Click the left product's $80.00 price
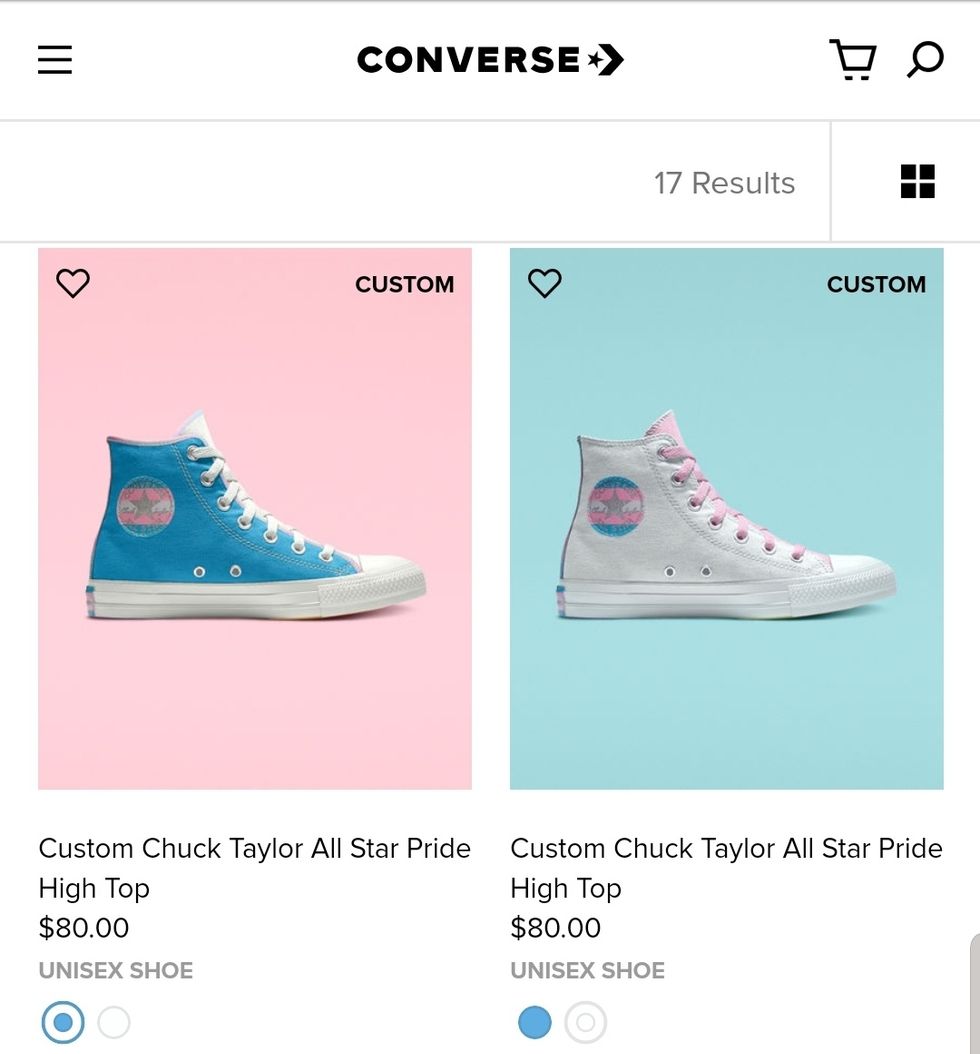Viewport: 980px width, 1054px height. [x=84, y=928]
